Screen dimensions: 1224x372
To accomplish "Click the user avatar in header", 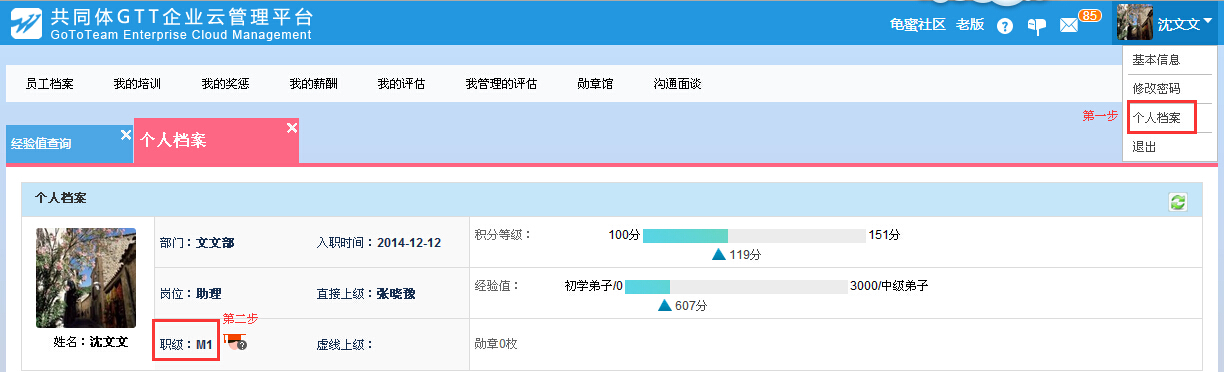I will pyautogui.click(x=1135, y=22).
